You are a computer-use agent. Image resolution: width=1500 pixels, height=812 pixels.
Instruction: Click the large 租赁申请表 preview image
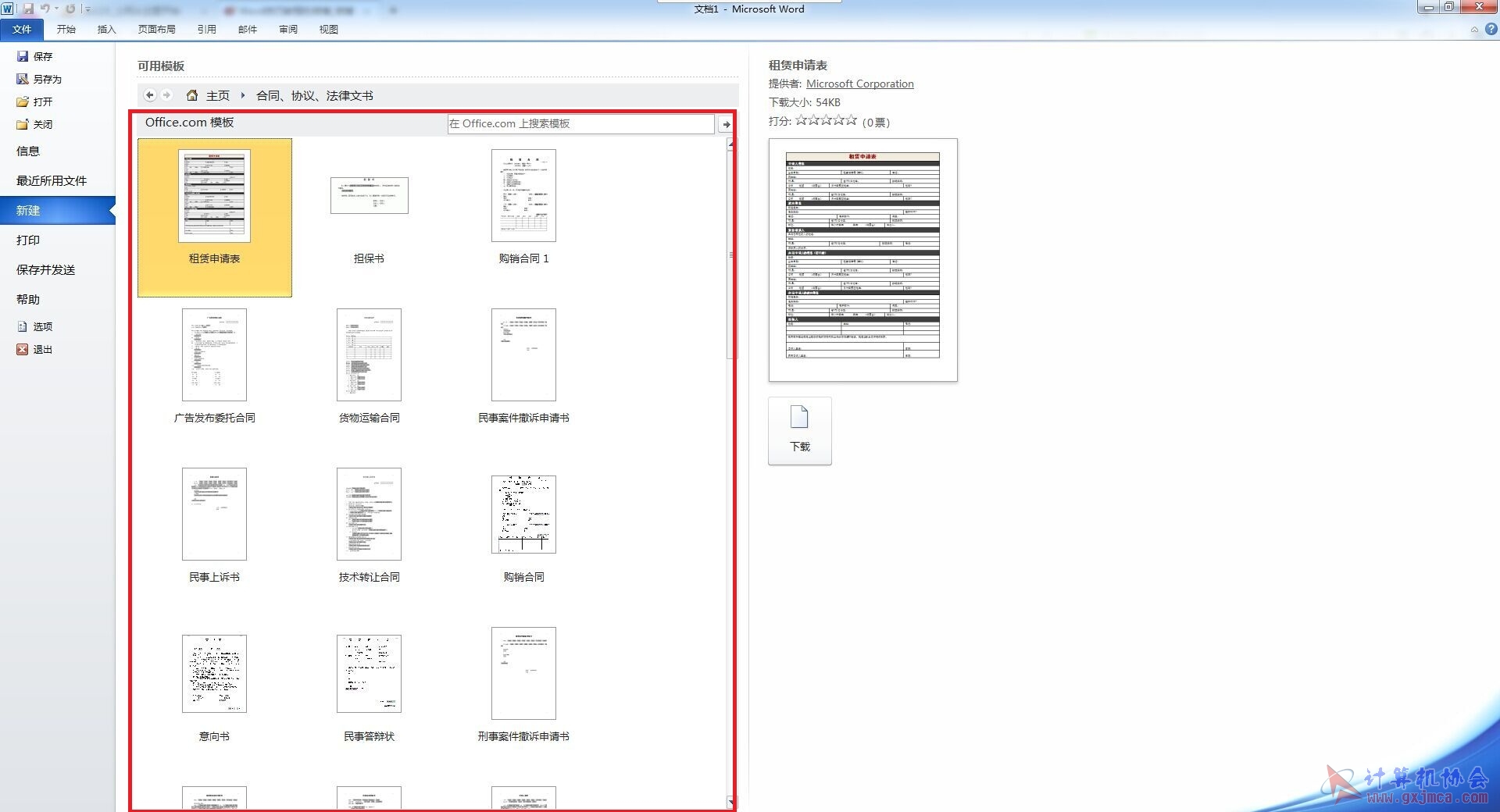(x=862, y=260)
